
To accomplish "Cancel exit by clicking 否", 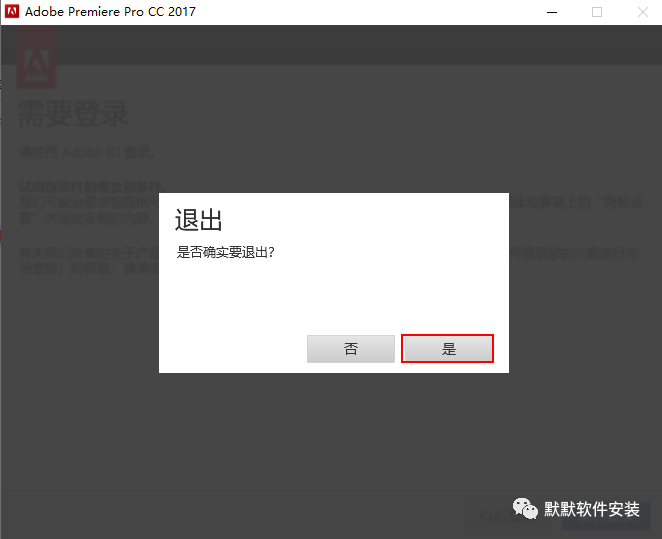I will pos(351,348).
